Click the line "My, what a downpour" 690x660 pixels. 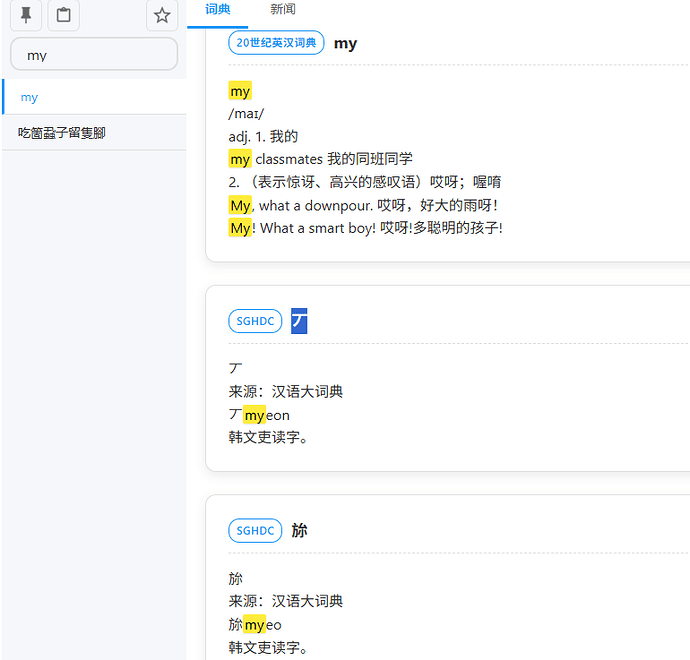tap(363, 205)
